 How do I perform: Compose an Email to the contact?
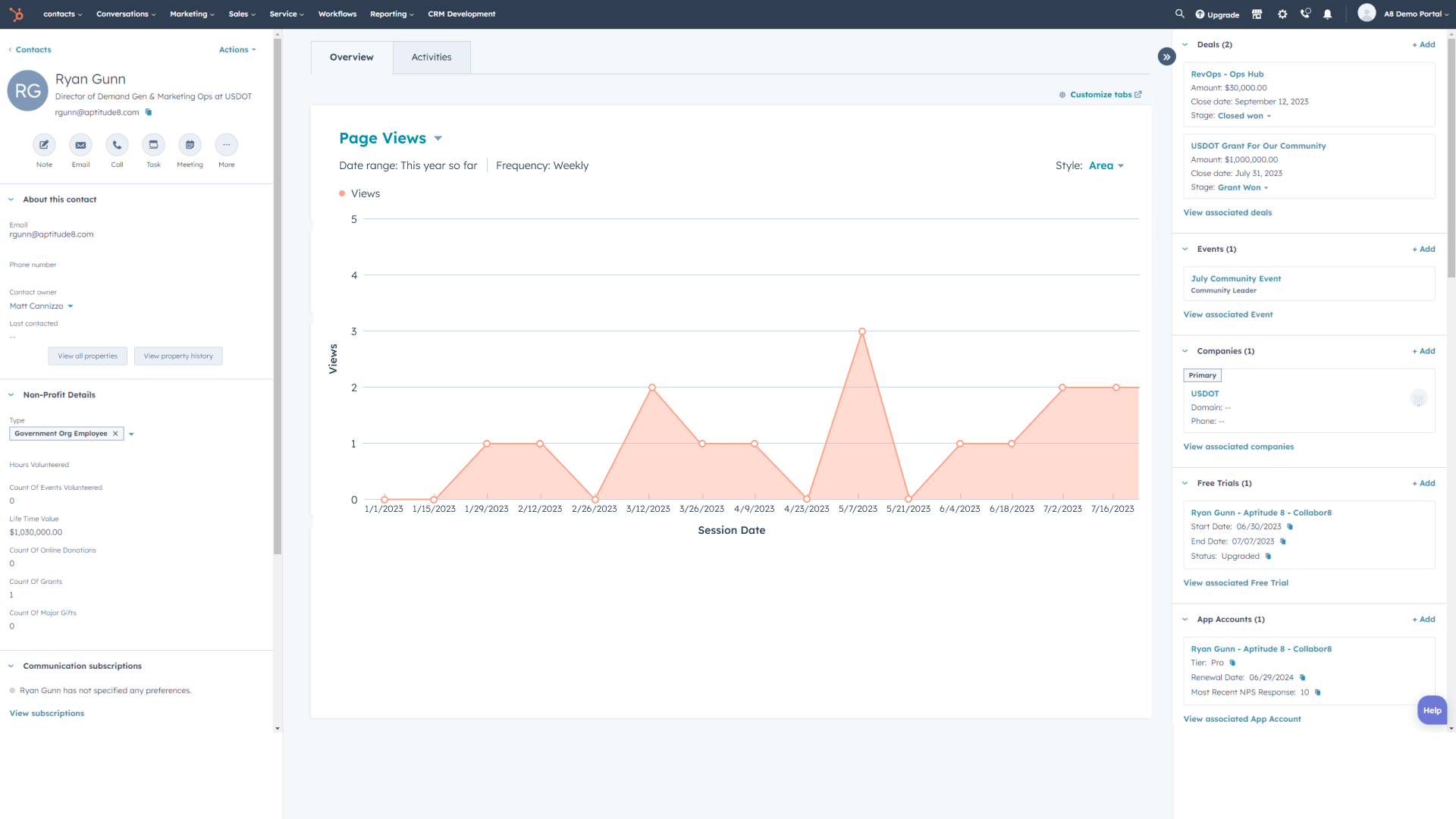pyautogui.click(x=80, y=145)
